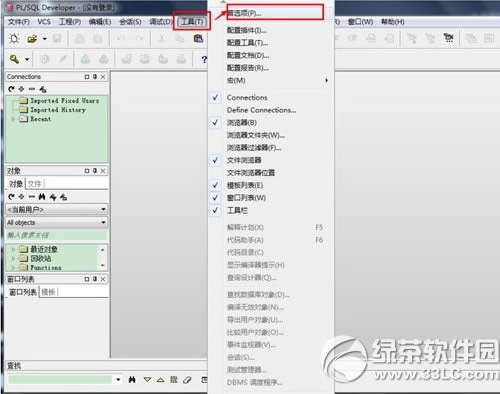
Task: Select the 对象 tab in the objects panel
Action: coord(16,184)
